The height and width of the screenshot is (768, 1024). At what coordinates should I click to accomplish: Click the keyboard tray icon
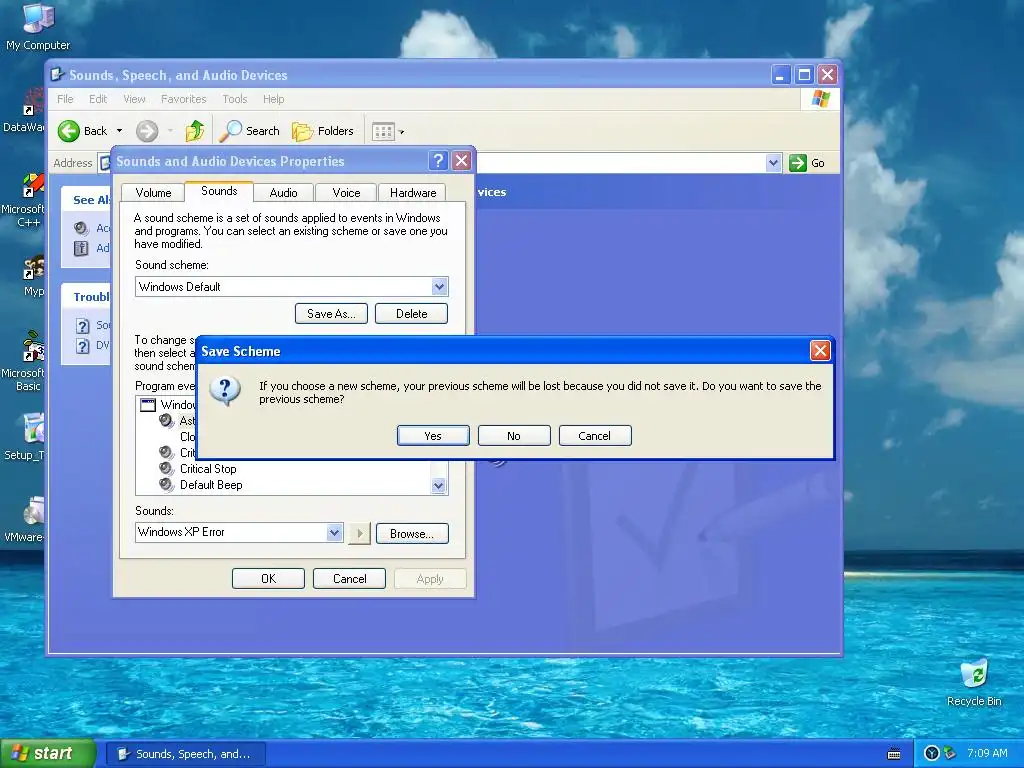click(x=894, y=754)
